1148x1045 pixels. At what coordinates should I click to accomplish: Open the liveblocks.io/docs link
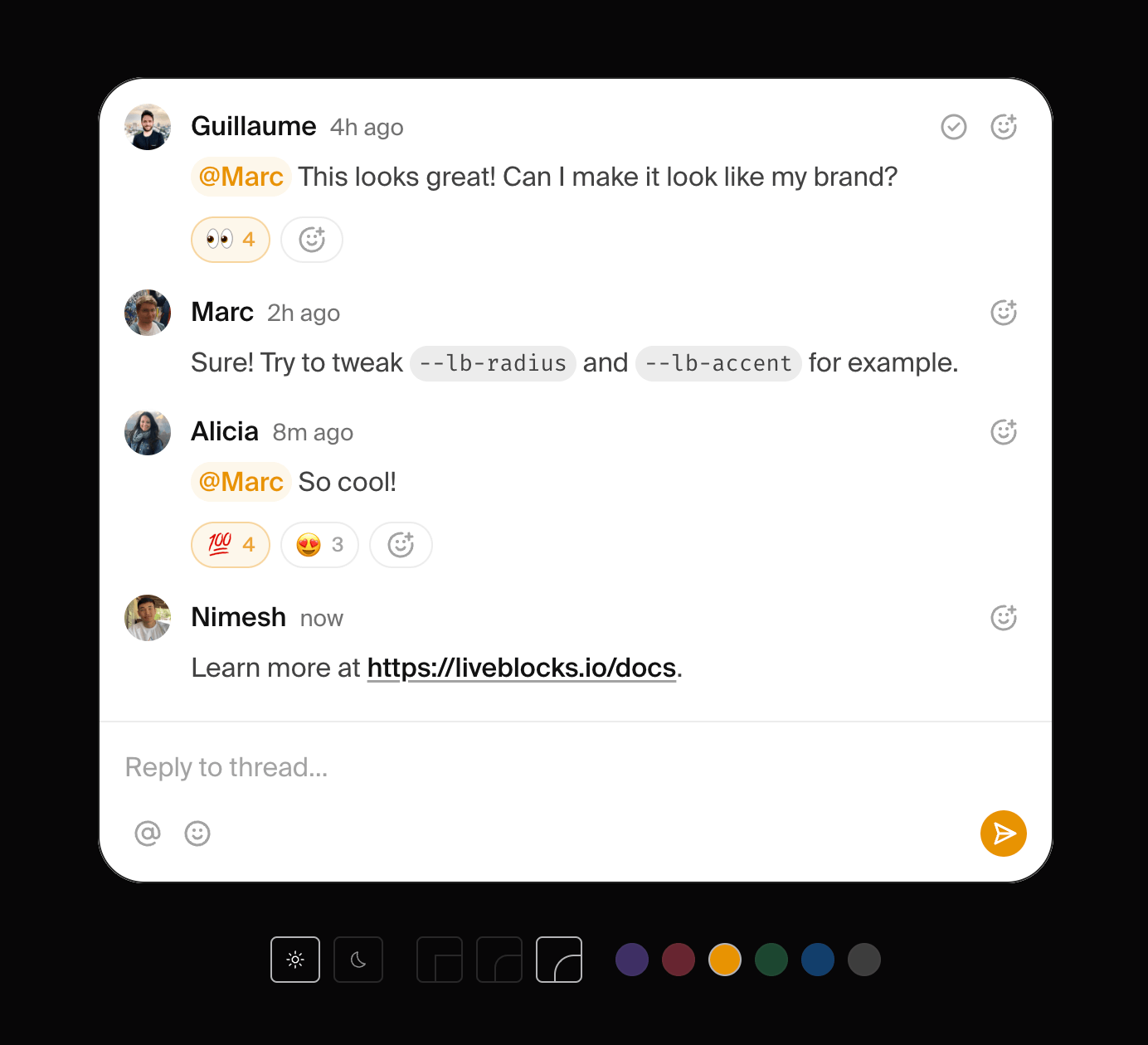pos(521,668)
